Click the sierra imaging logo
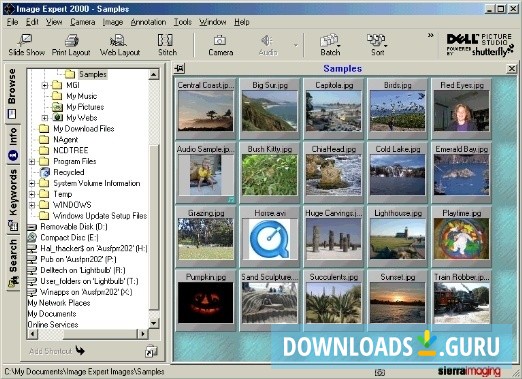 pyautogui.click(x=469, y=371)
